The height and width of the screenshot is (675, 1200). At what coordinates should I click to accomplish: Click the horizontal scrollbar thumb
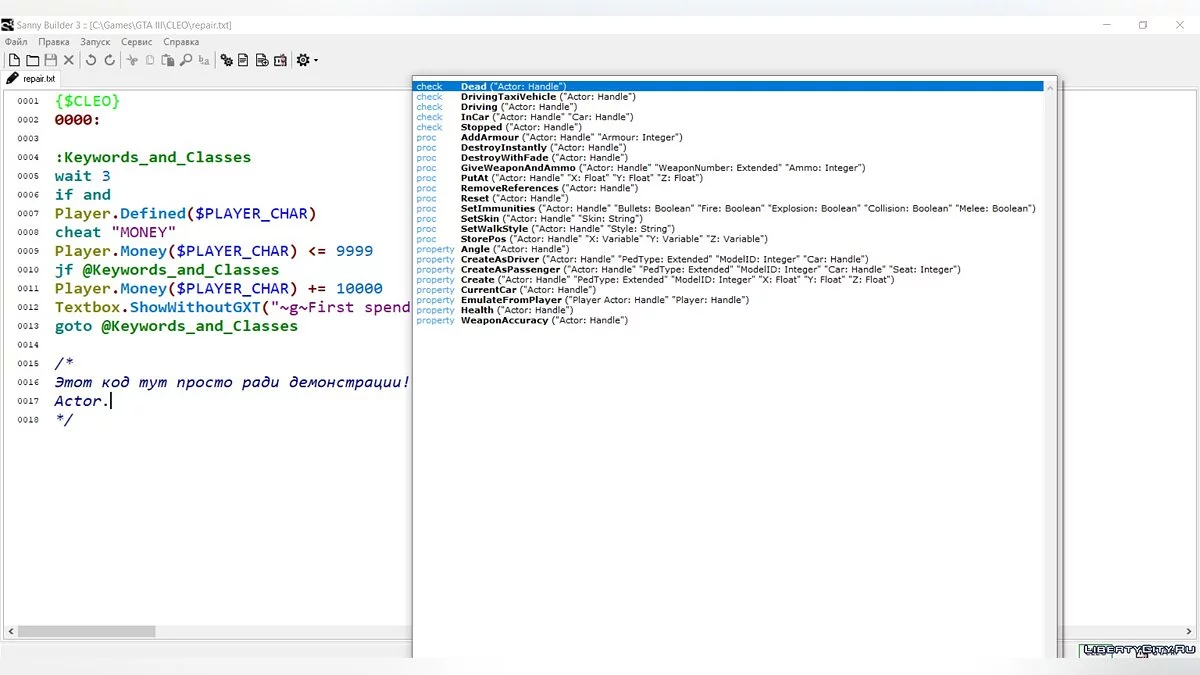point(86,631)
